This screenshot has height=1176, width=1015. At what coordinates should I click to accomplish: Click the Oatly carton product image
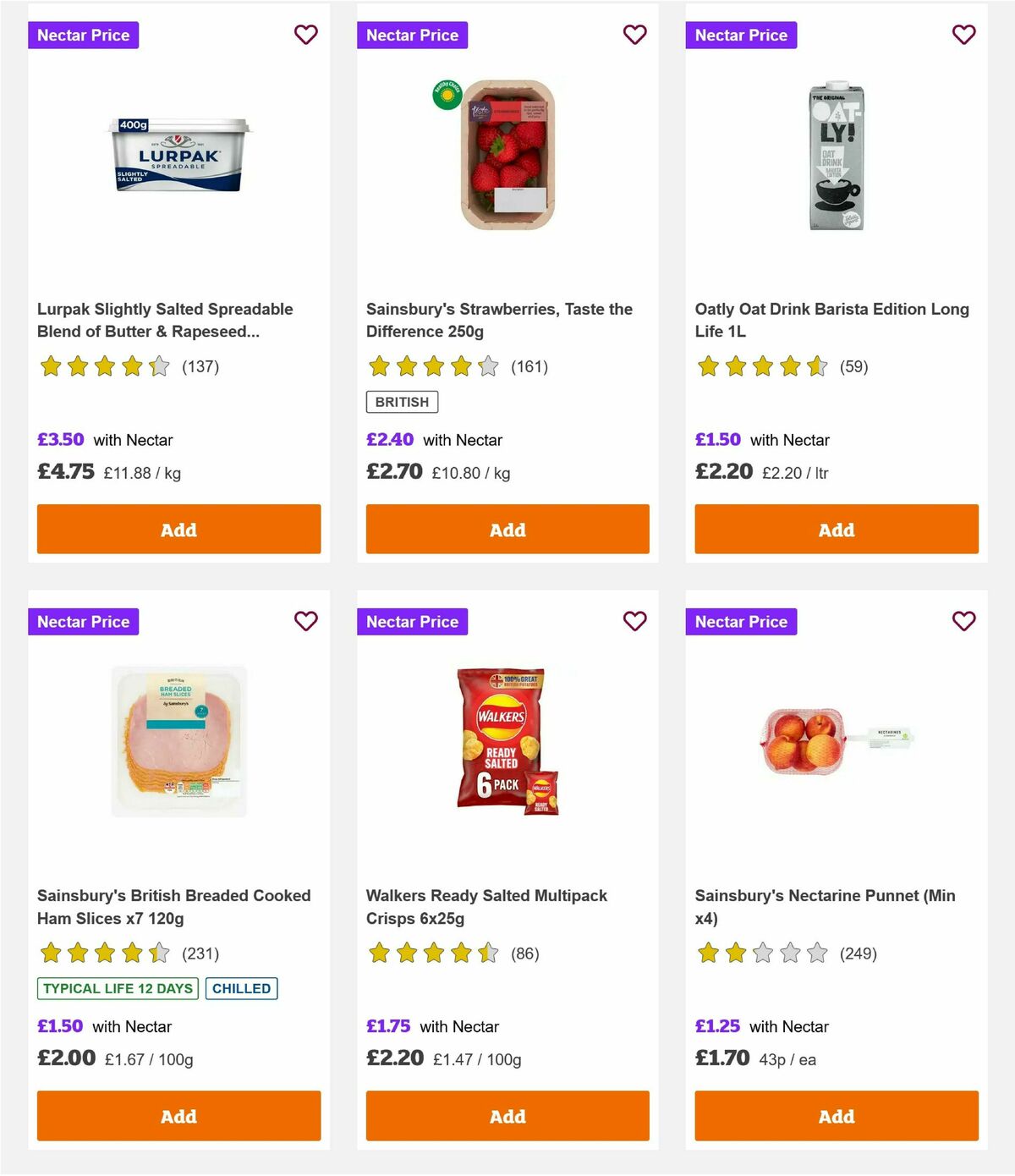(x=836, y=157)
